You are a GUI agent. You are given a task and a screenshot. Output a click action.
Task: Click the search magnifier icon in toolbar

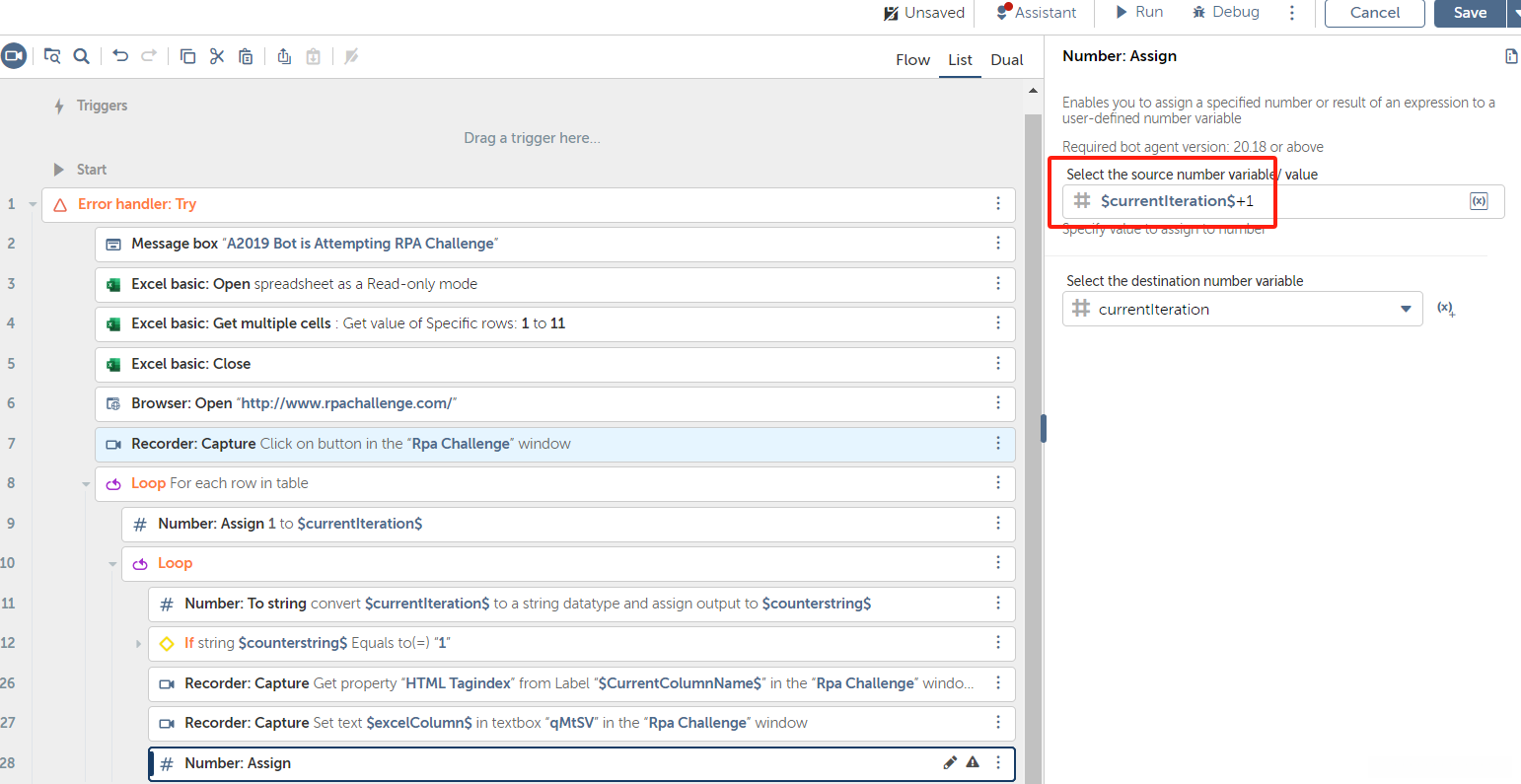point(82,56)
